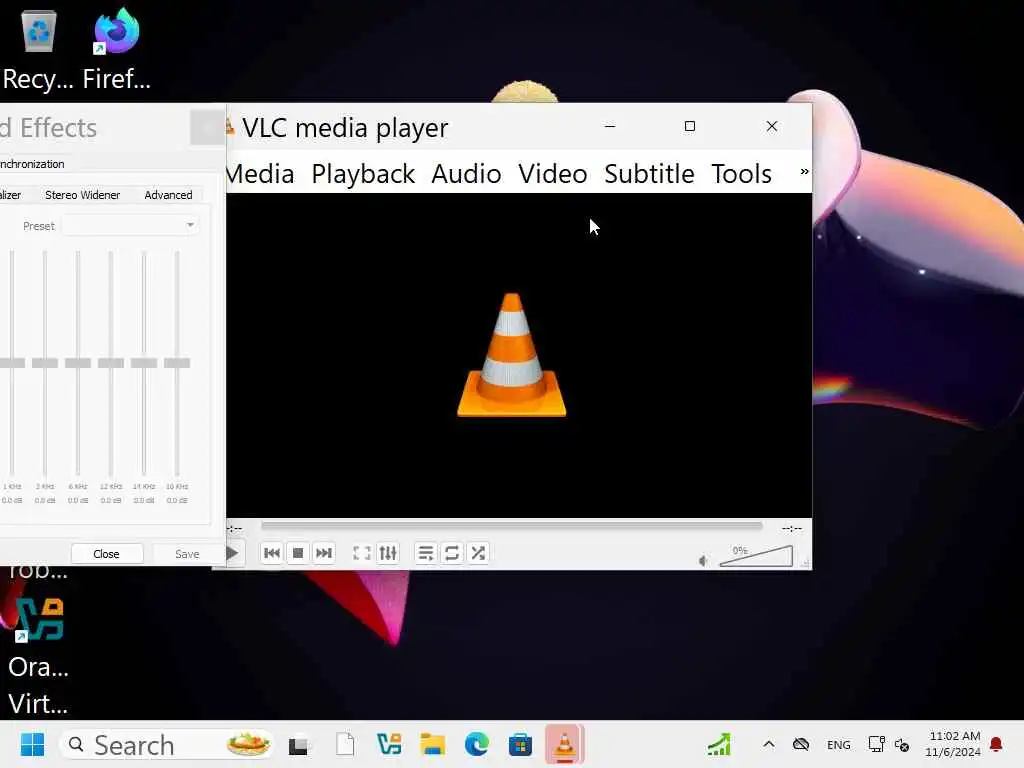
Task: Open File Explorer from taskbar
Action: [432, 744]
